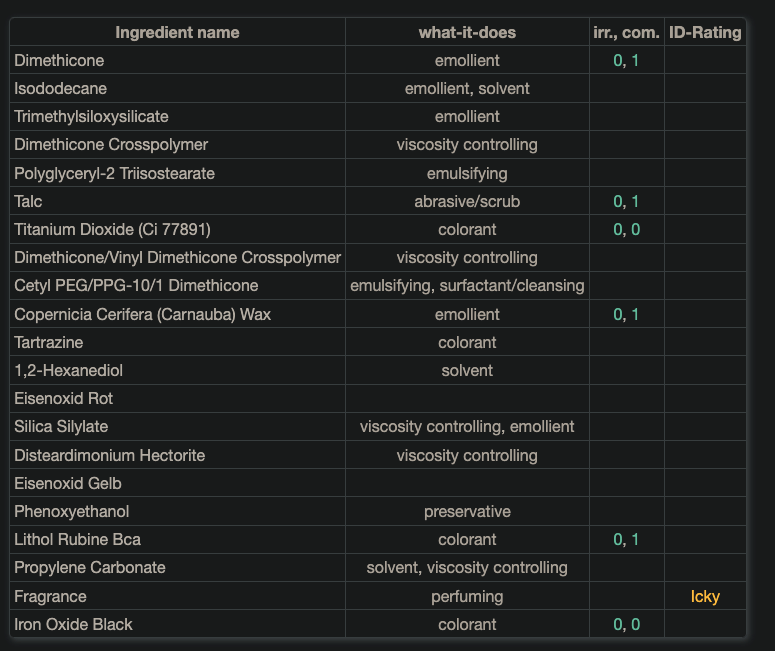Click Talc's 0, 1 irritancy rating
The height and width of the screenshot is (651, 775).
[x=626, y=201]
